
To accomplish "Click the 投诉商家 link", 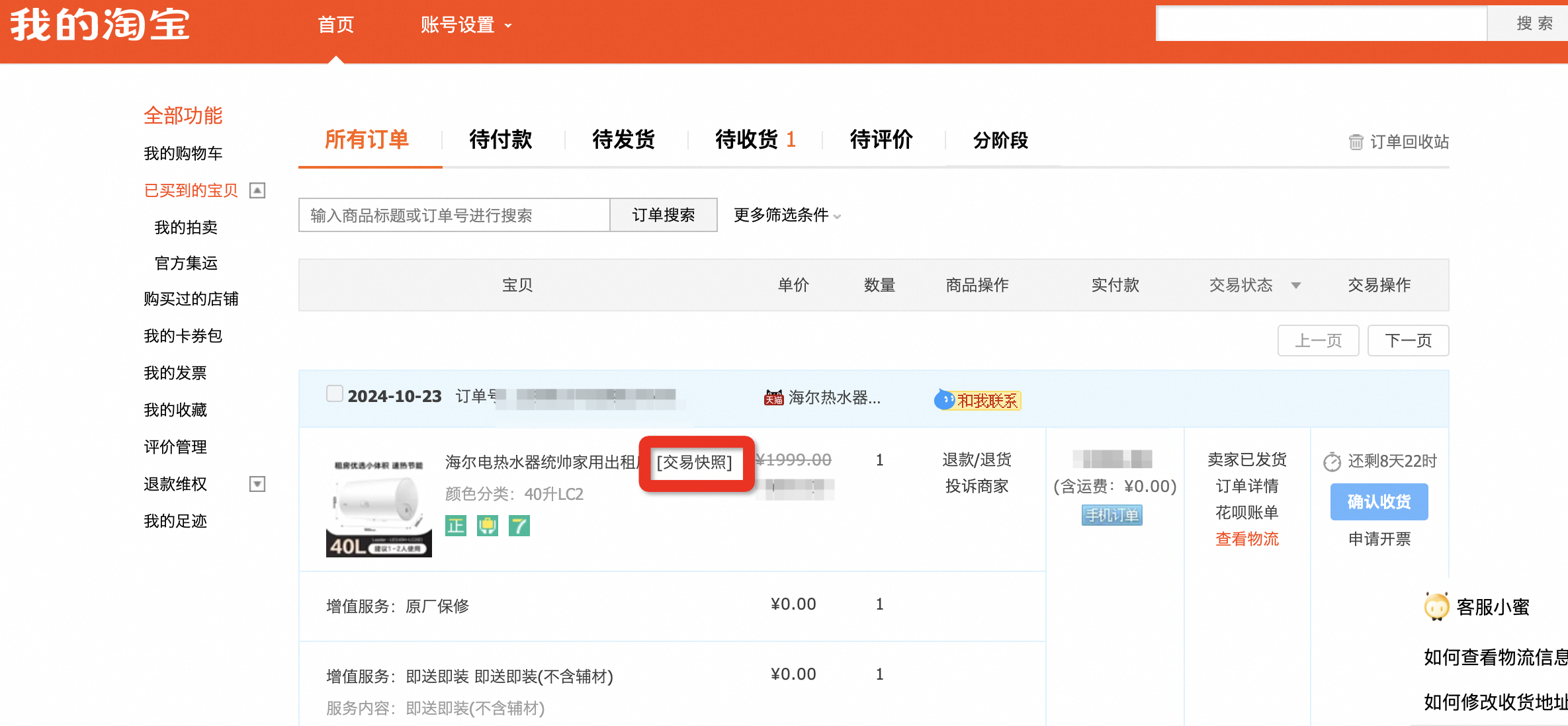I will click(977, 487).
